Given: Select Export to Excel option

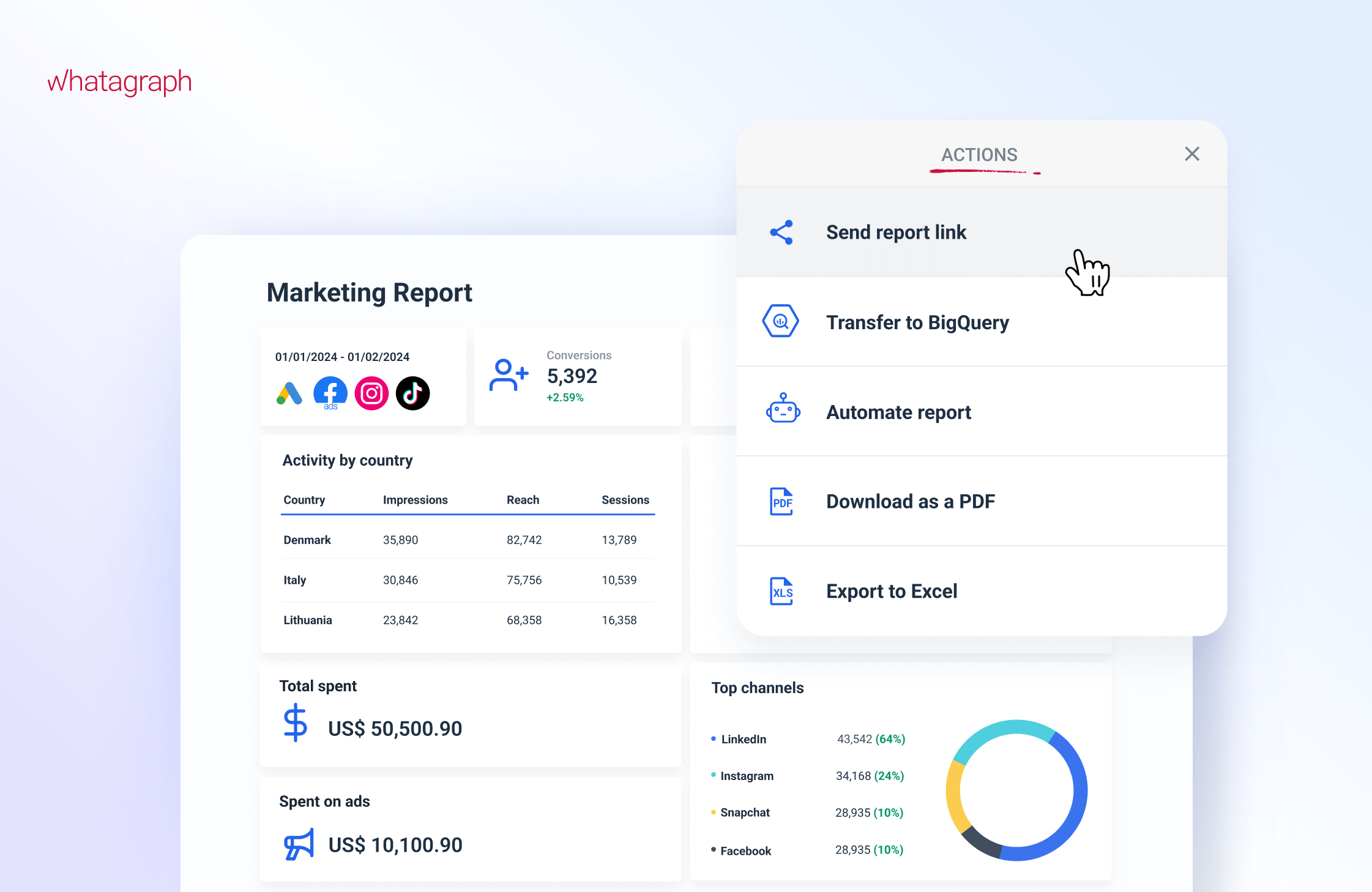Looking at the screenshot, I should (892, 592).
